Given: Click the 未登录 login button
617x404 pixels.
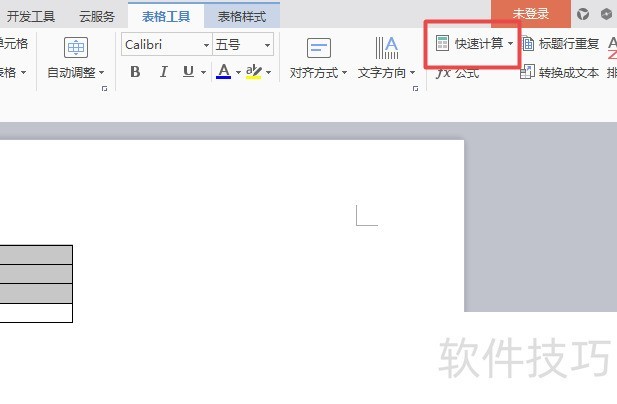Looking at the screenshot, I should coord(530,14).
